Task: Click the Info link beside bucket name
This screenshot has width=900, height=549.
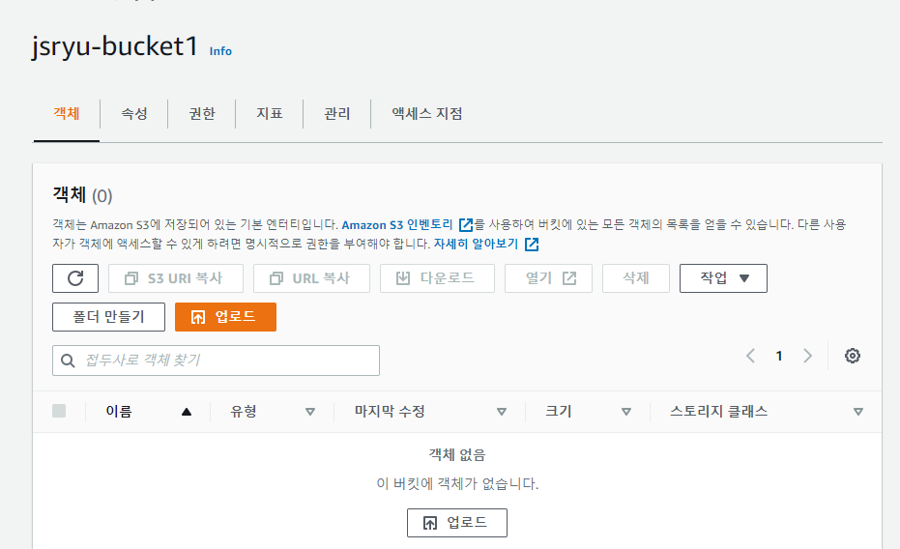Action: tap(220, 51)
